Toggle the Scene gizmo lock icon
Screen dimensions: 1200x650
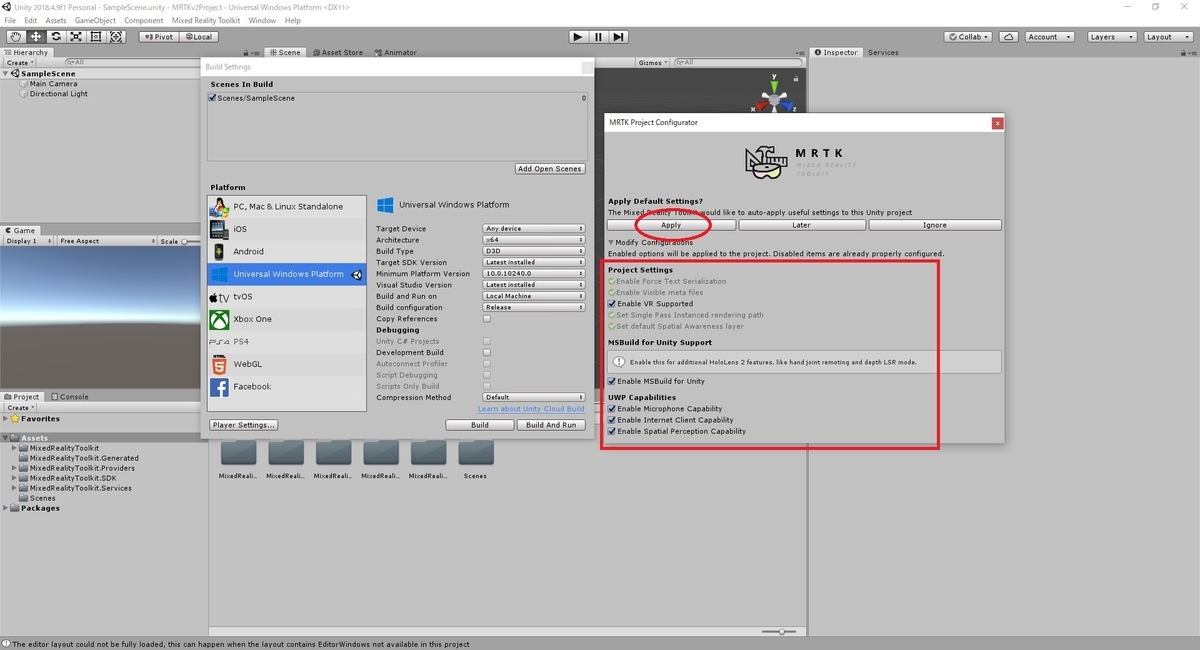pyautogui.click(x=795, y=78)
